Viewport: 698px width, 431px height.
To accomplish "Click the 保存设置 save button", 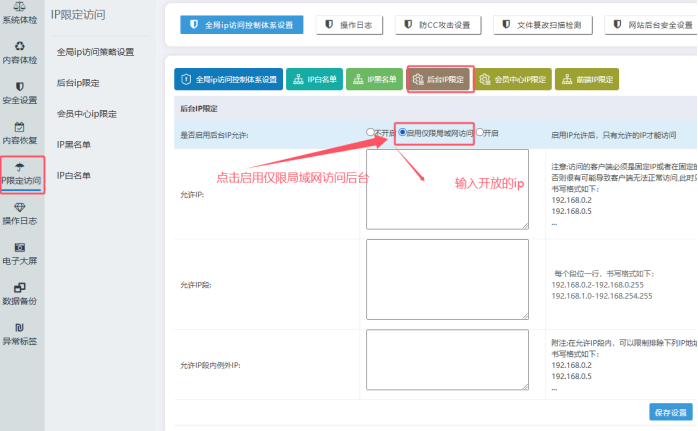I will click(x=670, y=412).
